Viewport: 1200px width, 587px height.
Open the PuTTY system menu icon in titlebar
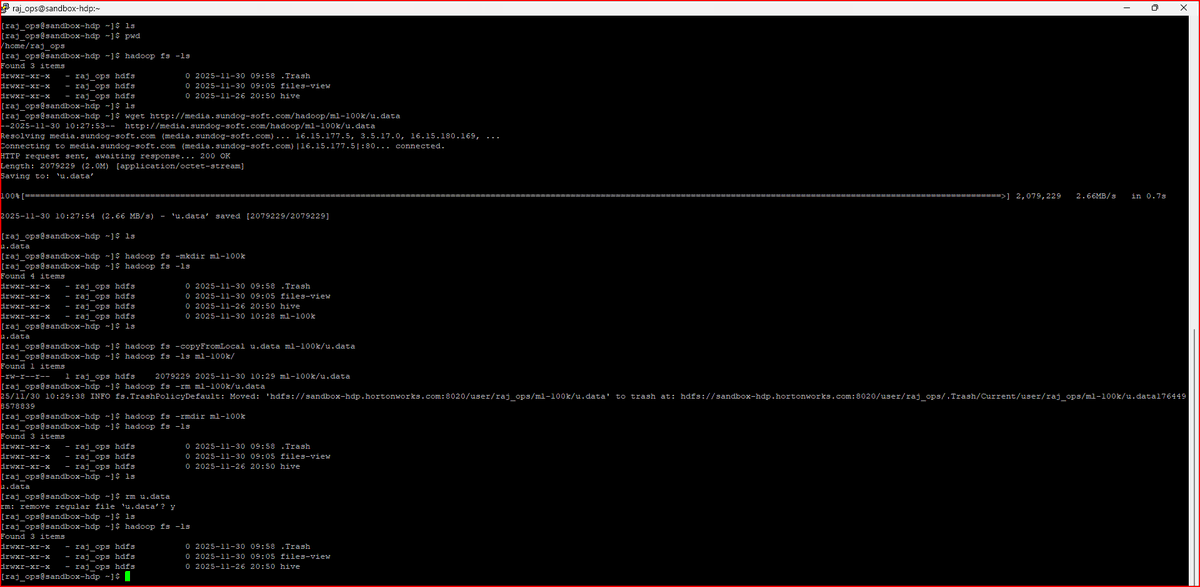(8, 8)
